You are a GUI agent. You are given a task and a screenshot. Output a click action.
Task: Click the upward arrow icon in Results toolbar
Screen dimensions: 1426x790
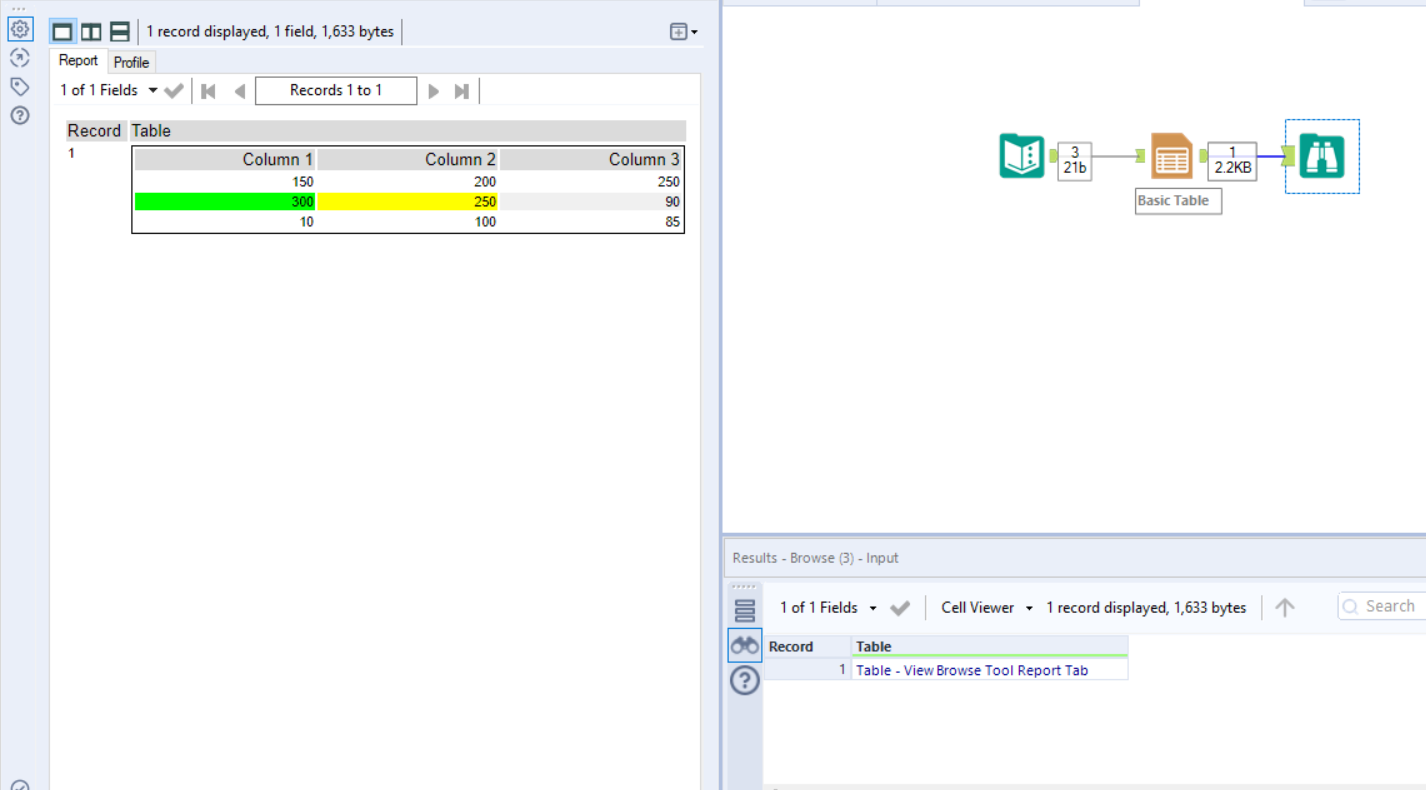click(x=1284, y=607)
